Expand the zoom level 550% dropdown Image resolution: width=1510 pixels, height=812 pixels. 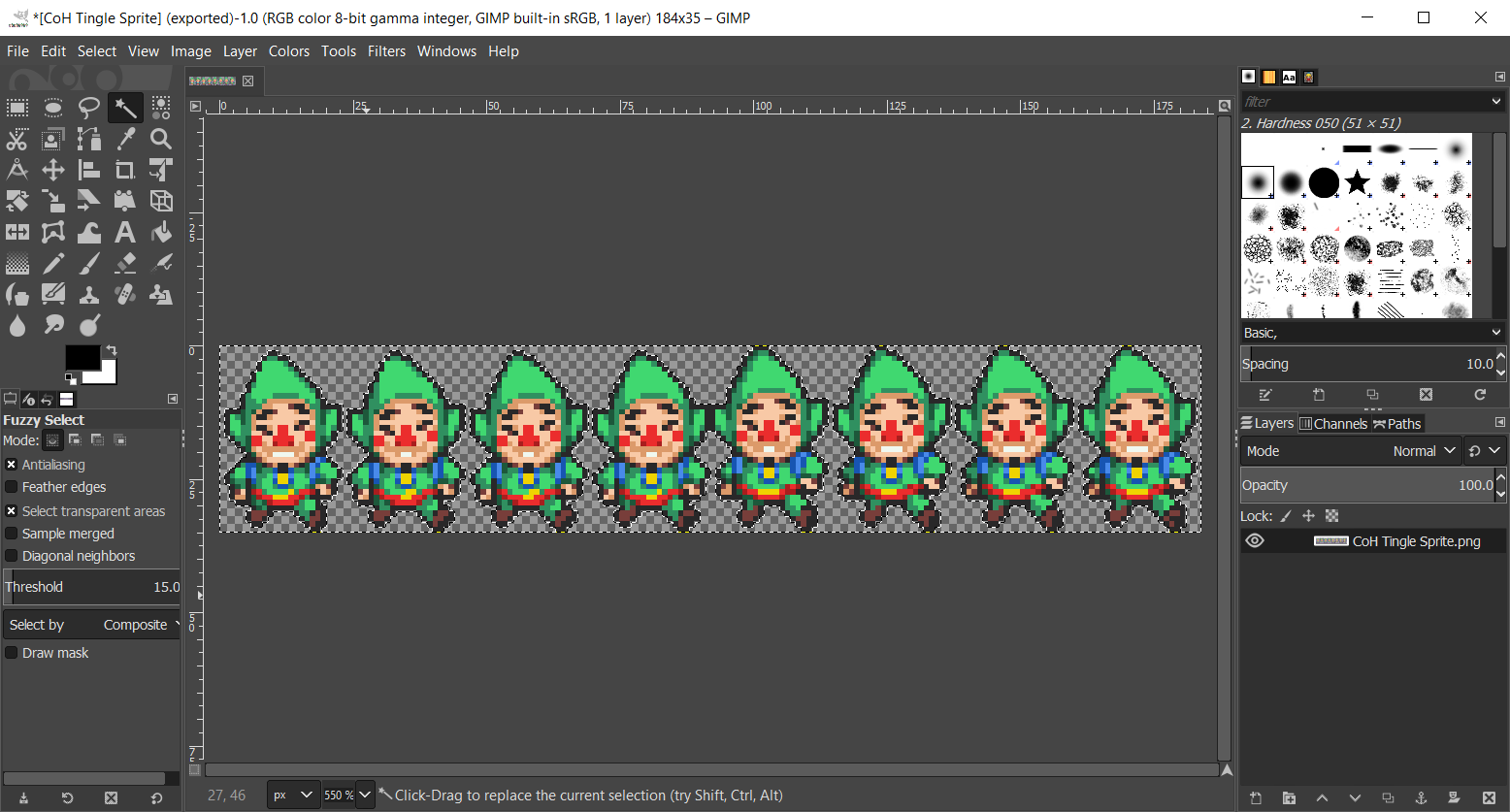[365, 795]
